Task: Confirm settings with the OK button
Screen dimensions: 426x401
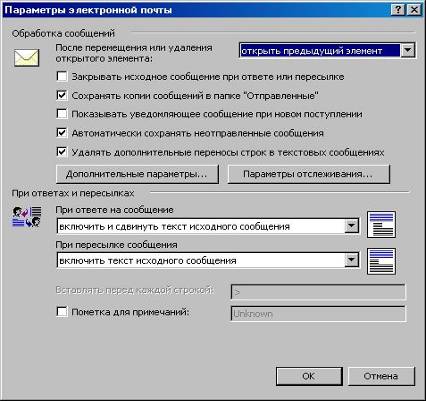Action: click(x=309, y=376)
